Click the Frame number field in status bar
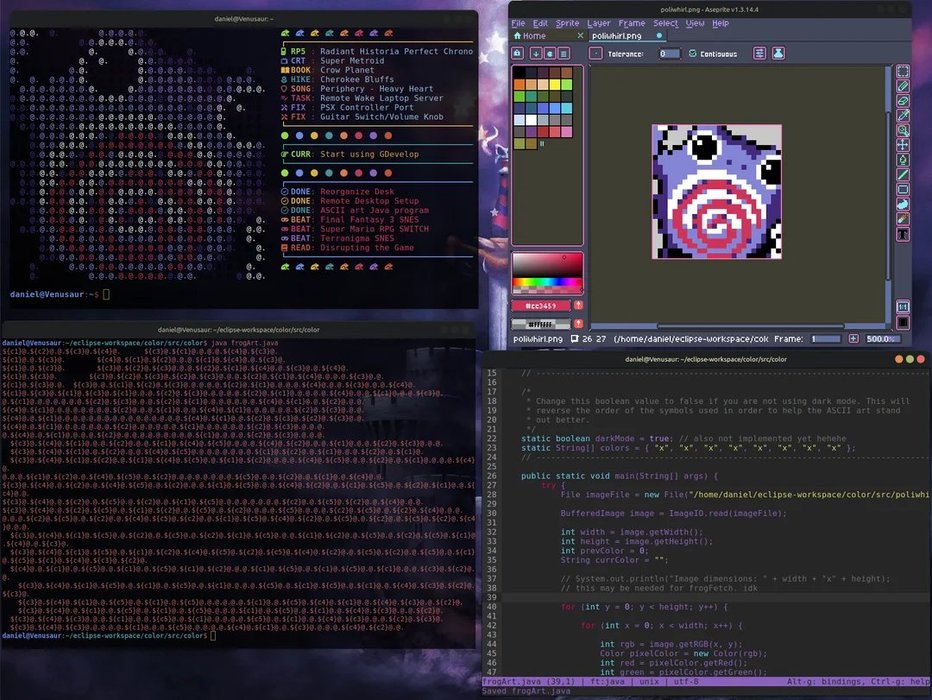 click(x=826, y=339)
